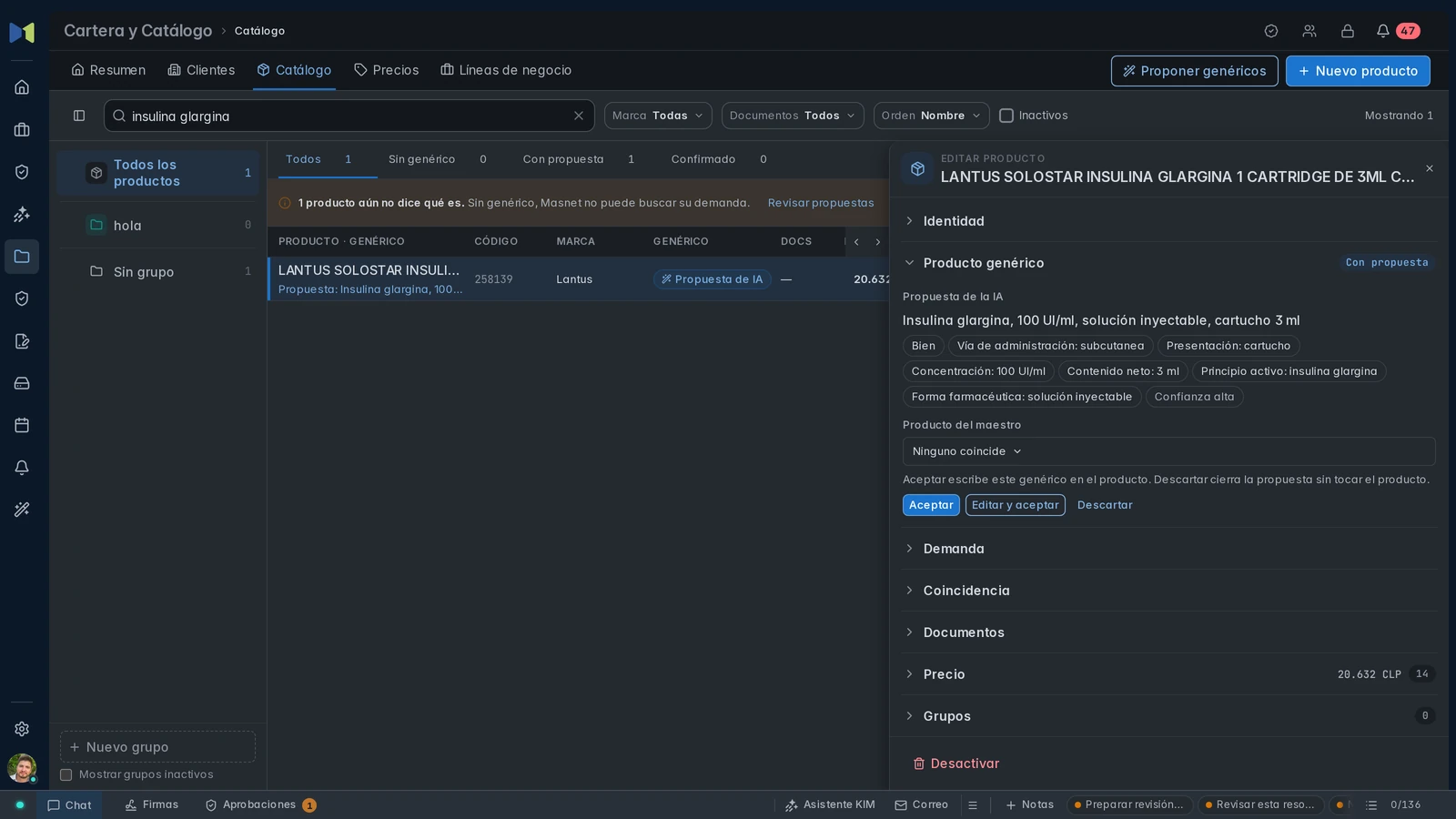This screenshot has height=819, width=1456.
Task: Open the briefcase icon in left sidebar
Action: (x=22, y=130)
